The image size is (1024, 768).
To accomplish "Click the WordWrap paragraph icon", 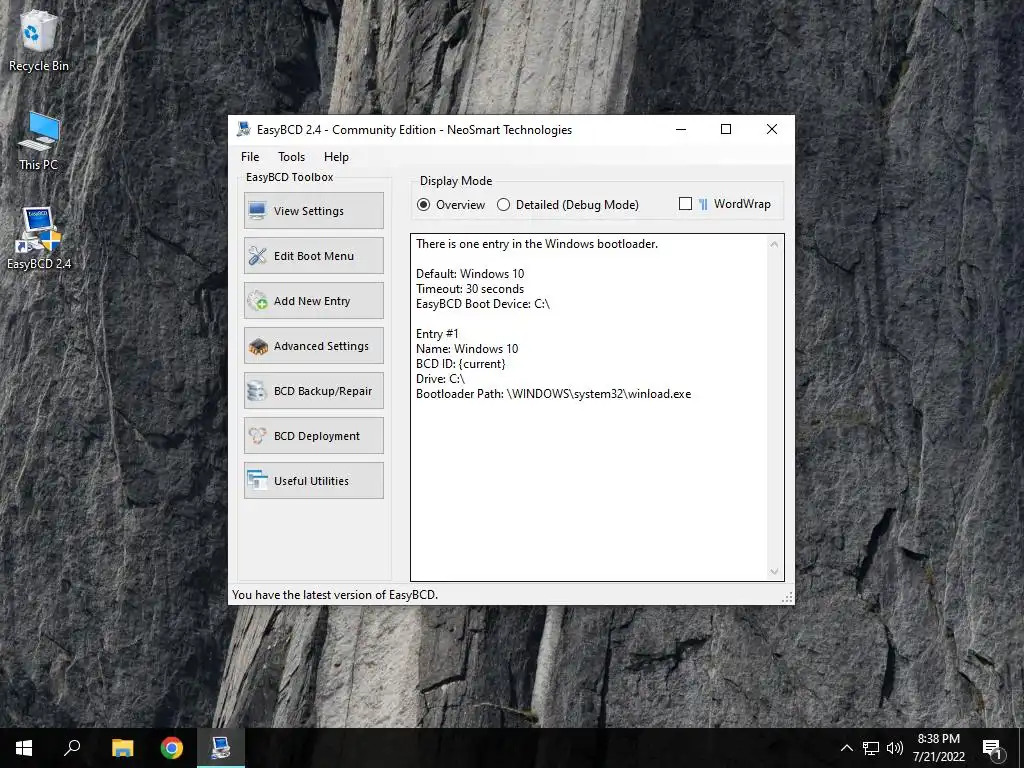I will [703, 204].
